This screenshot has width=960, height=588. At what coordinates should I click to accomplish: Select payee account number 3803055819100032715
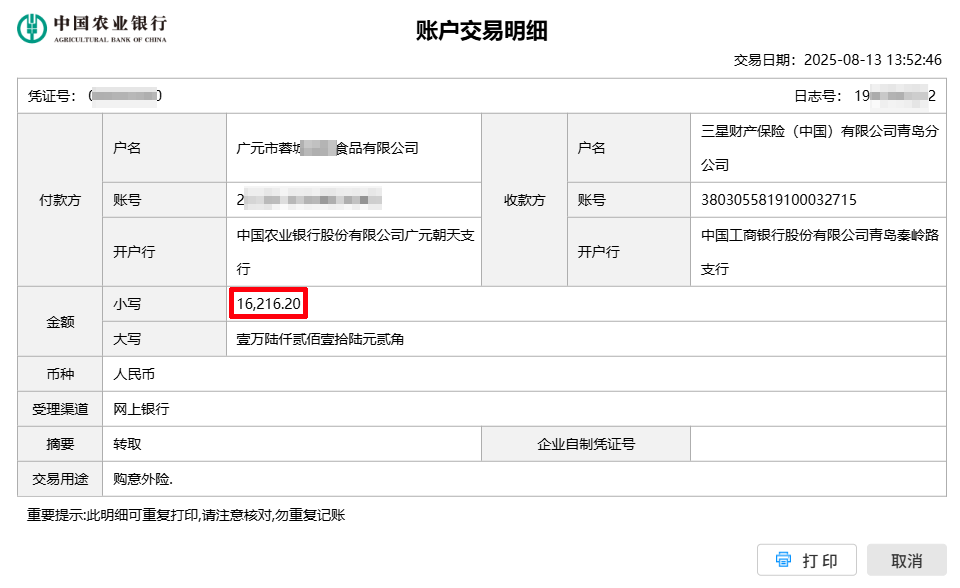[x=779, y=200]
